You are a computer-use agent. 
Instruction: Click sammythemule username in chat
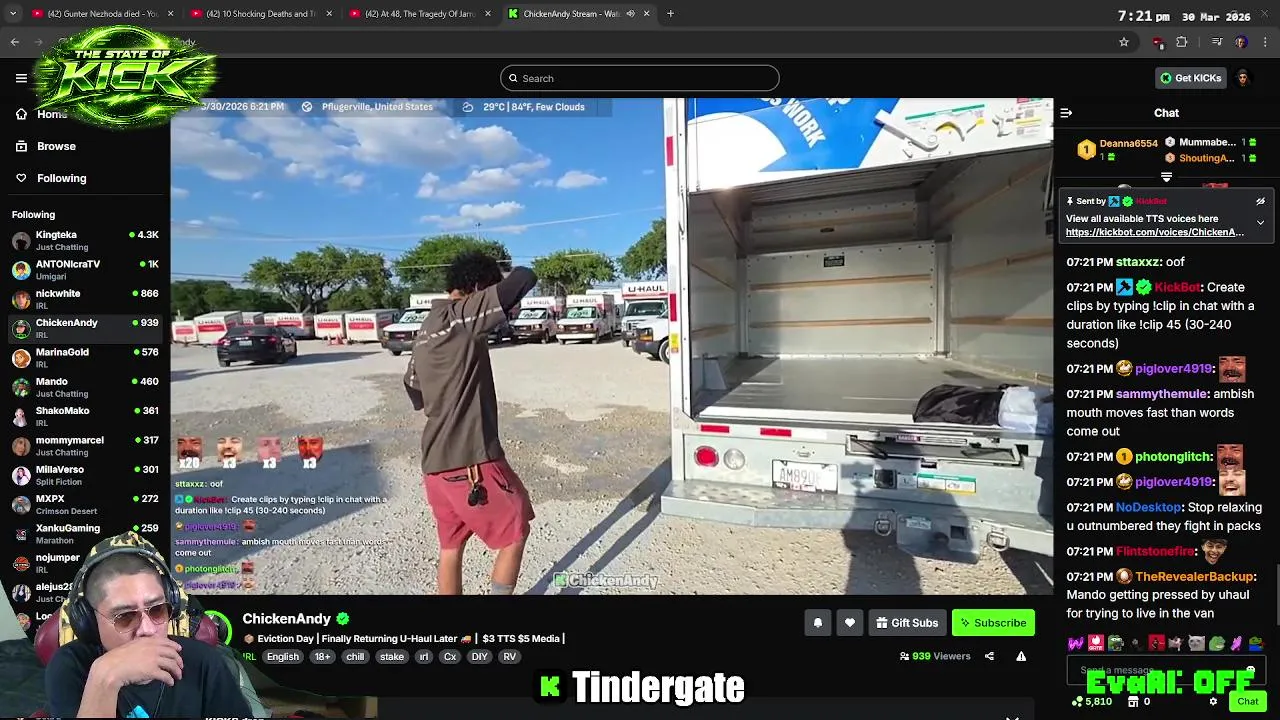1162,394
